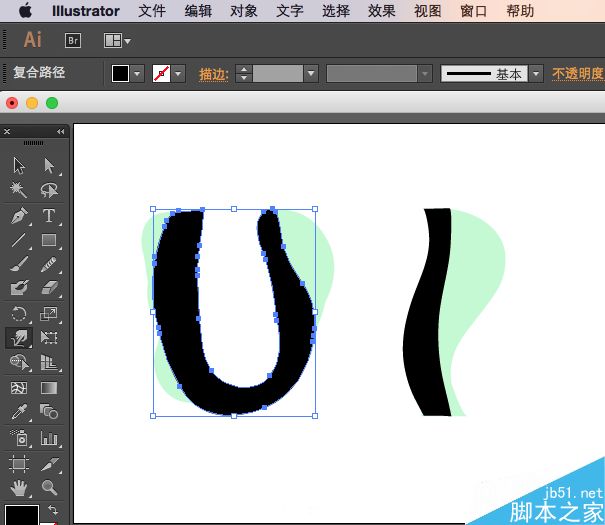Viewport: 605px width, 525px height.
Task: Open the fill color dropdown arrow
Action: coord(137,73)
